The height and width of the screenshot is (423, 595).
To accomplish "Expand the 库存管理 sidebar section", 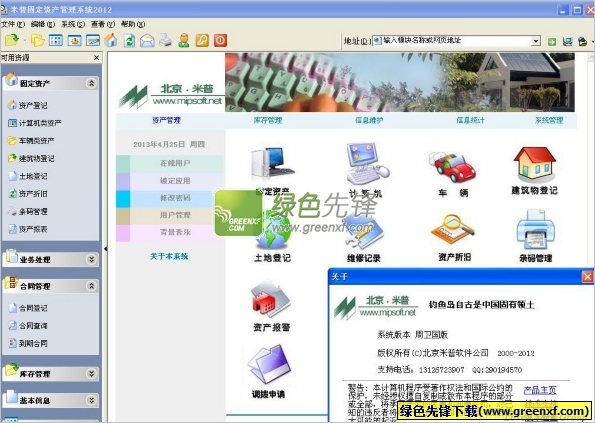I will 91,374.
